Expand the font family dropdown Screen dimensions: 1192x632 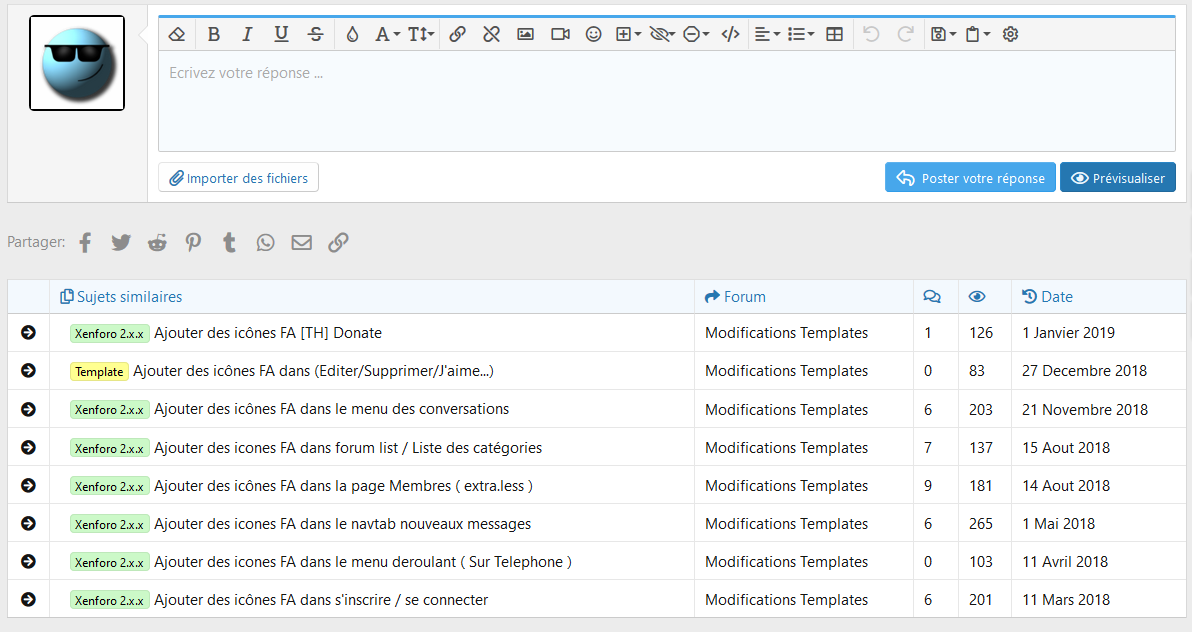(x=387, y=34)
